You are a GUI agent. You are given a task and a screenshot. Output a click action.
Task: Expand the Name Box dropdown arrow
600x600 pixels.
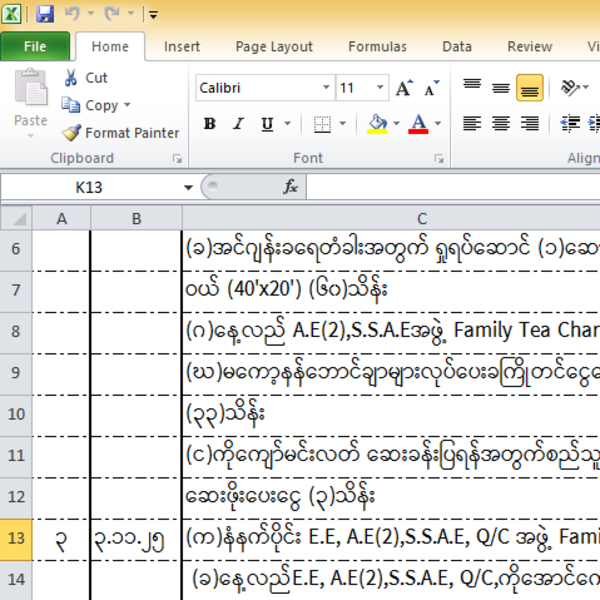click(188, 187)
